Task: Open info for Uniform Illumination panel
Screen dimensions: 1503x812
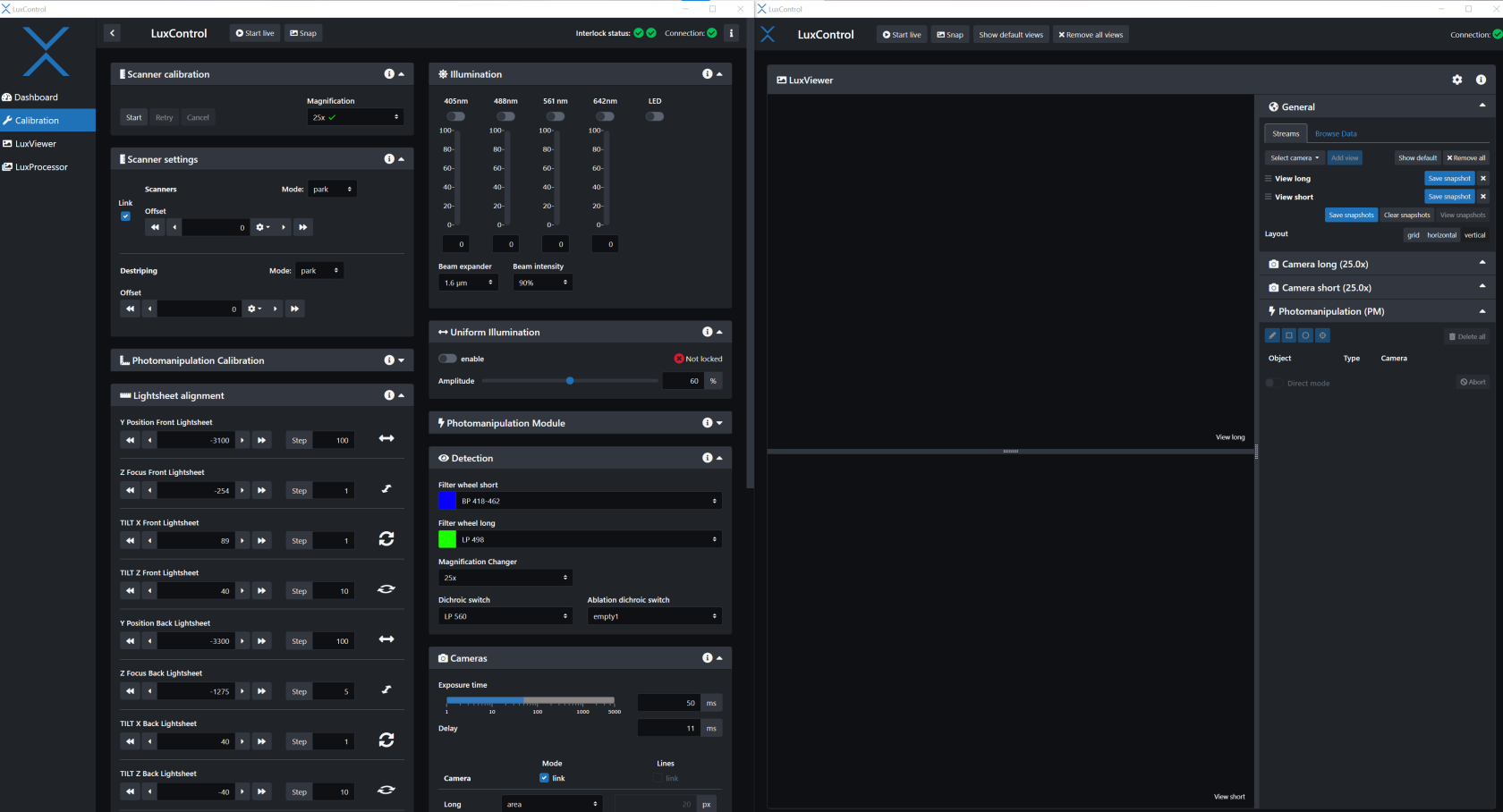Action: [708, 332]
